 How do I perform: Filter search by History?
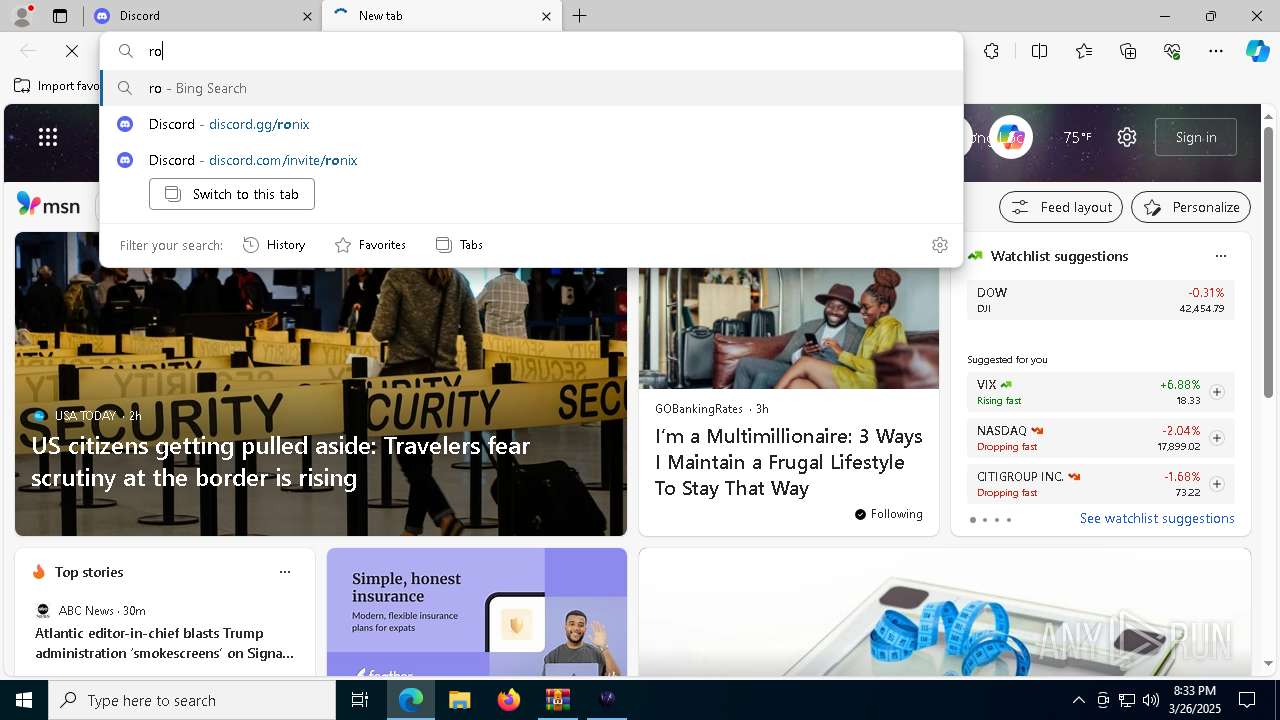pos(275,245)
